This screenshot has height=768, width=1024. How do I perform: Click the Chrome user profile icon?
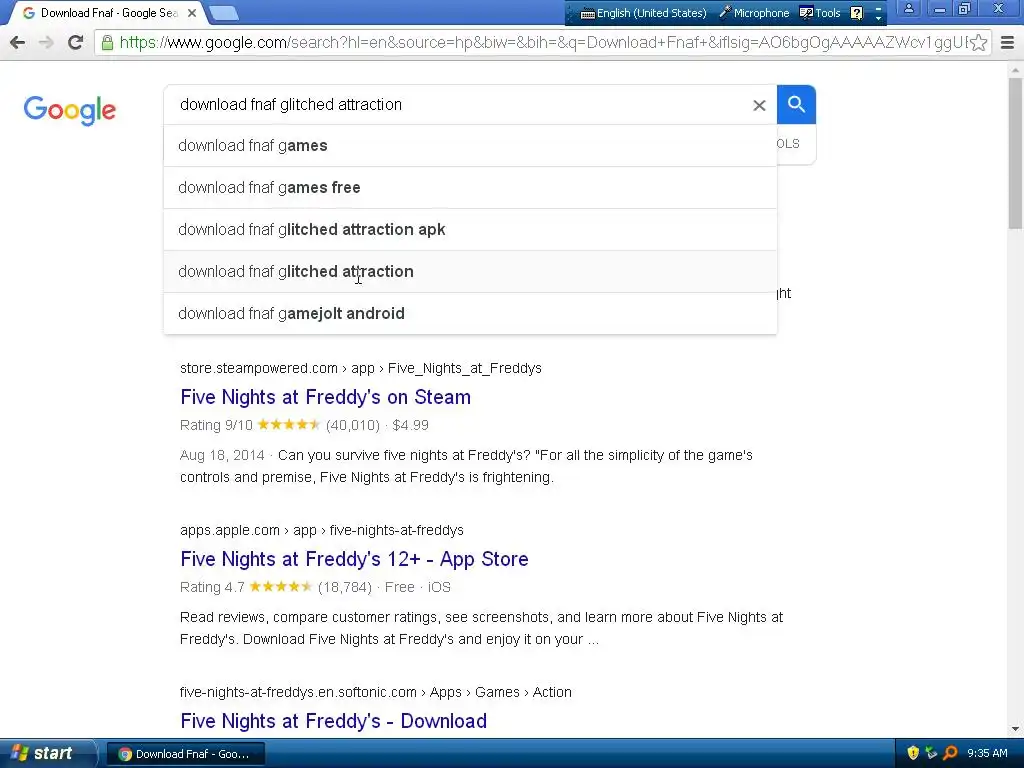(x=908, y=9)
